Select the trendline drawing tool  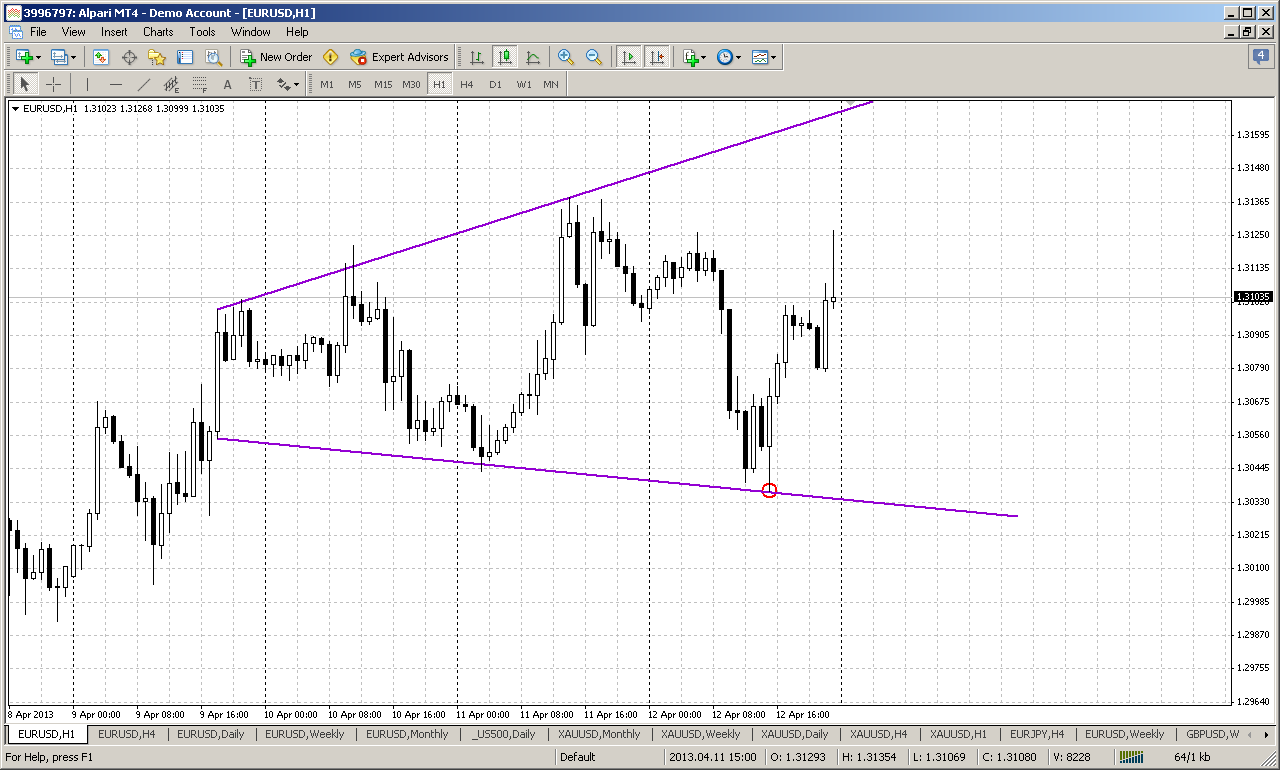(144, 85)
